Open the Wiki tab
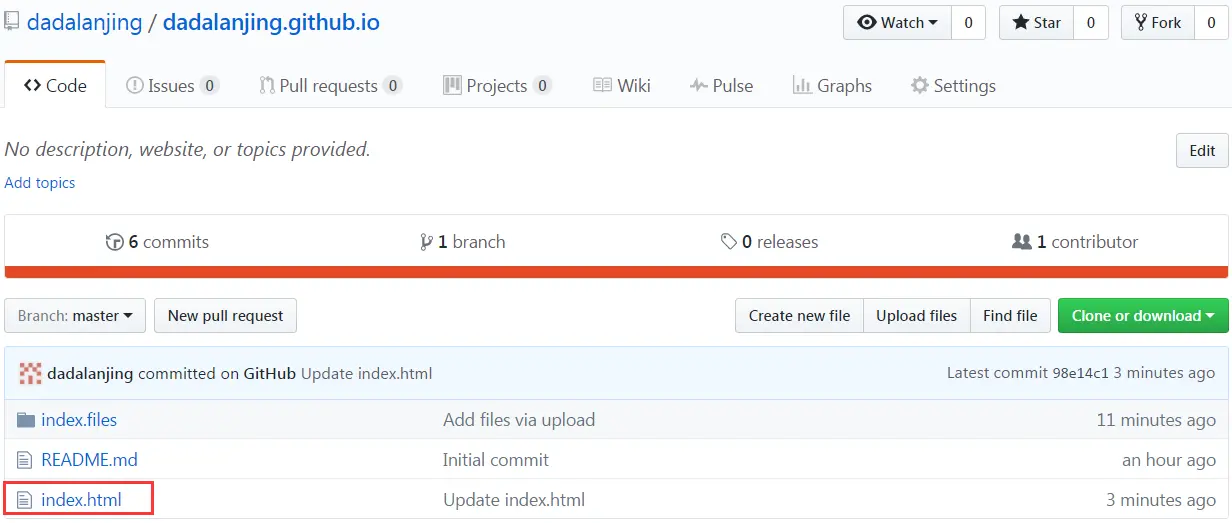The width and height of the screenshot is (1232, 523). click(622, 86)
